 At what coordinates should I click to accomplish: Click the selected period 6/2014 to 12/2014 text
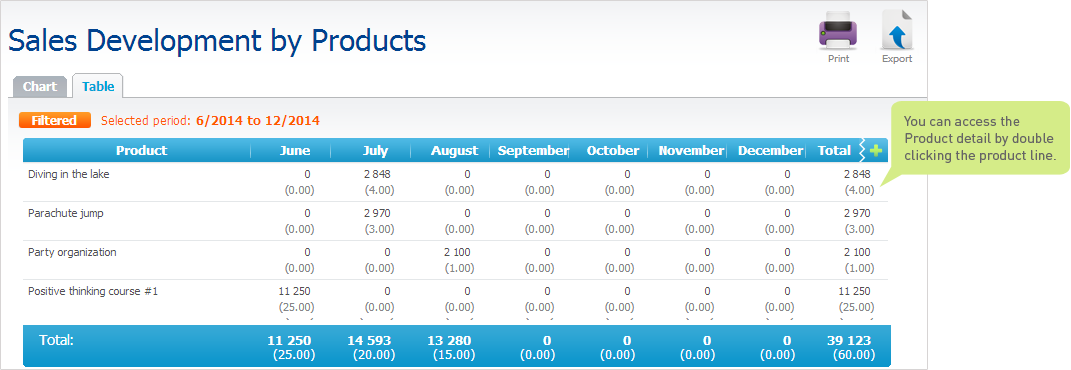[x=258, y=121]
